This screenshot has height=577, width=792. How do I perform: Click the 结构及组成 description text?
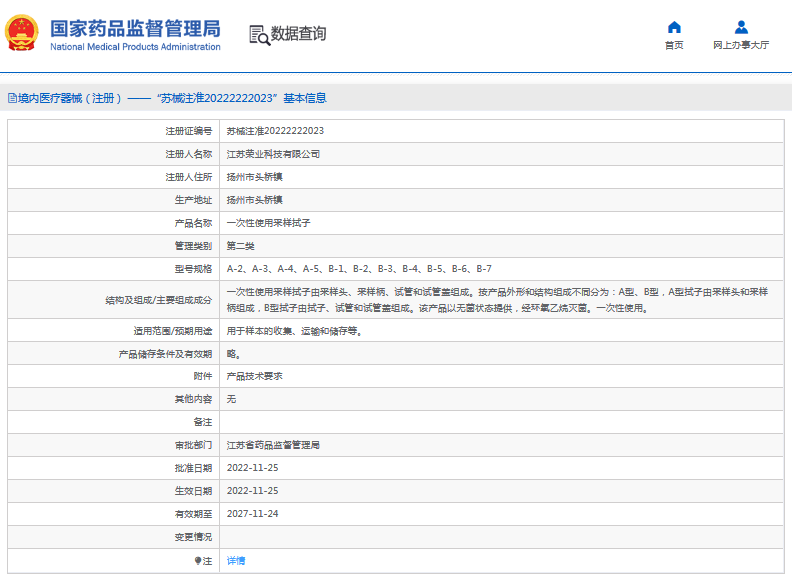coord(498,300)
